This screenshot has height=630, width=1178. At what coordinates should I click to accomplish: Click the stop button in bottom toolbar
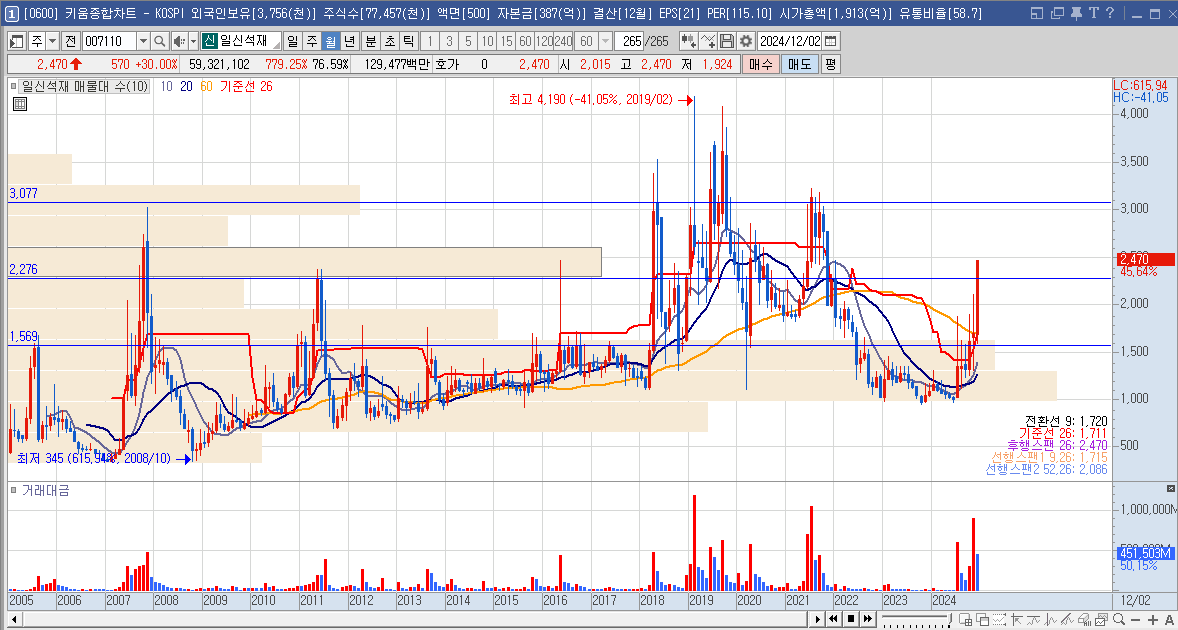pos(851,619)
